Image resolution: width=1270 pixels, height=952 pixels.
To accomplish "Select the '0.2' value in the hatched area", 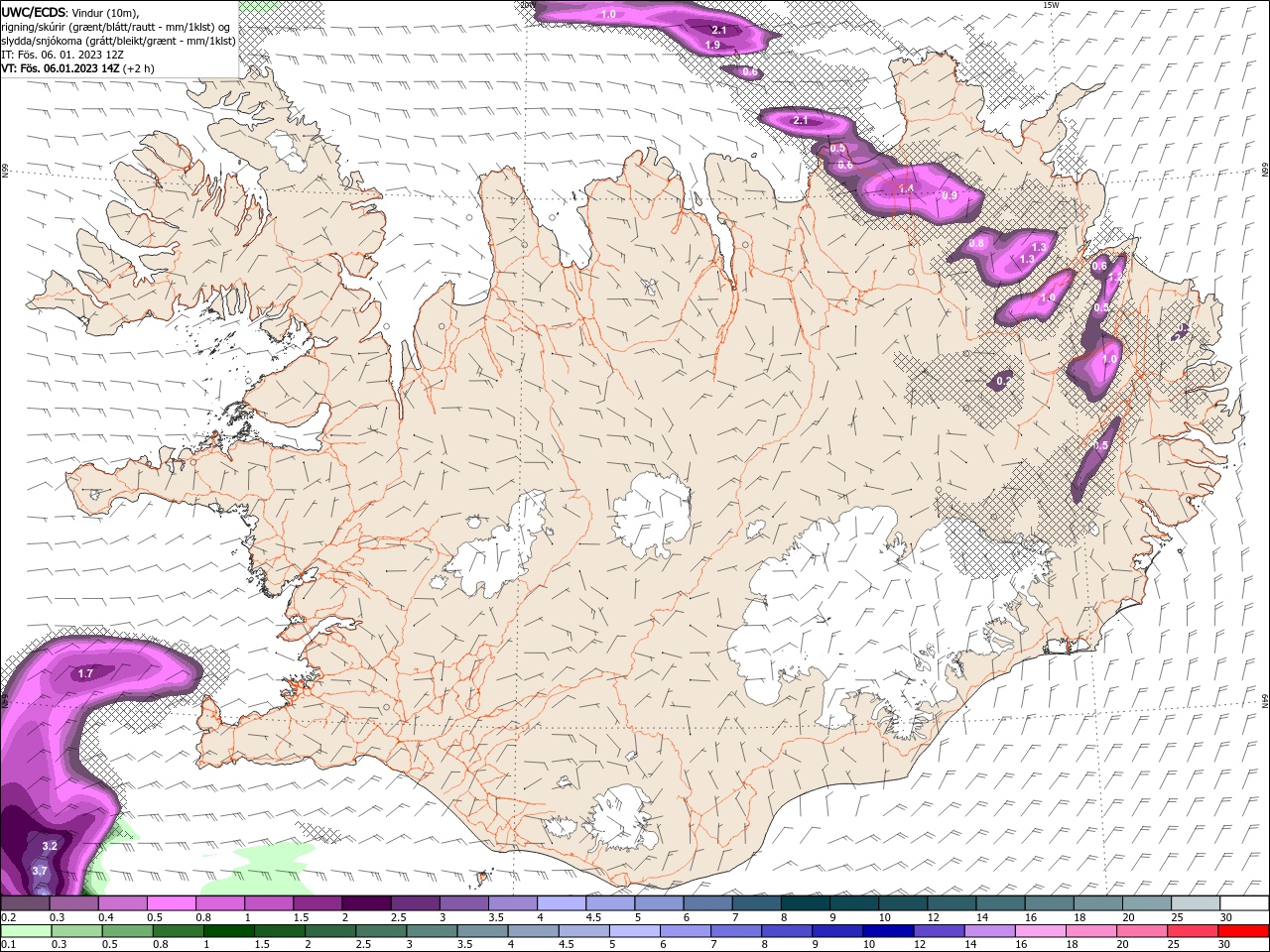I will (1003, 381).
